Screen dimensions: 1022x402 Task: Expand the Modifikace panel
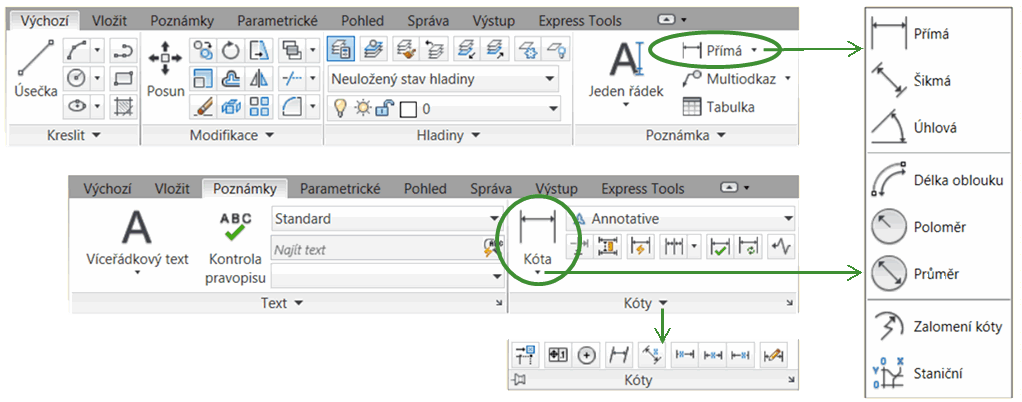(232, 134)
